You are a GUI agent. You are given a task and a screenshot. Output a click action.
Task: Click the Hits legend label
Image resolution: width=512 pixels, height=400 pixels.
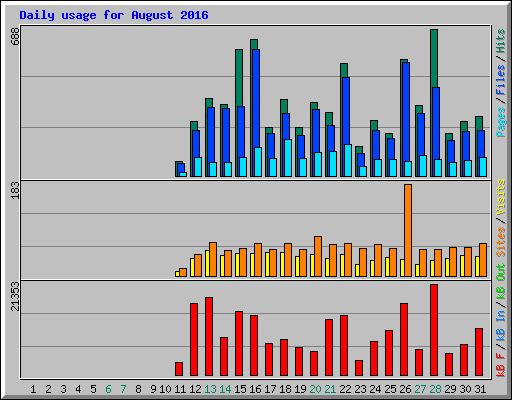coord(500,41)
